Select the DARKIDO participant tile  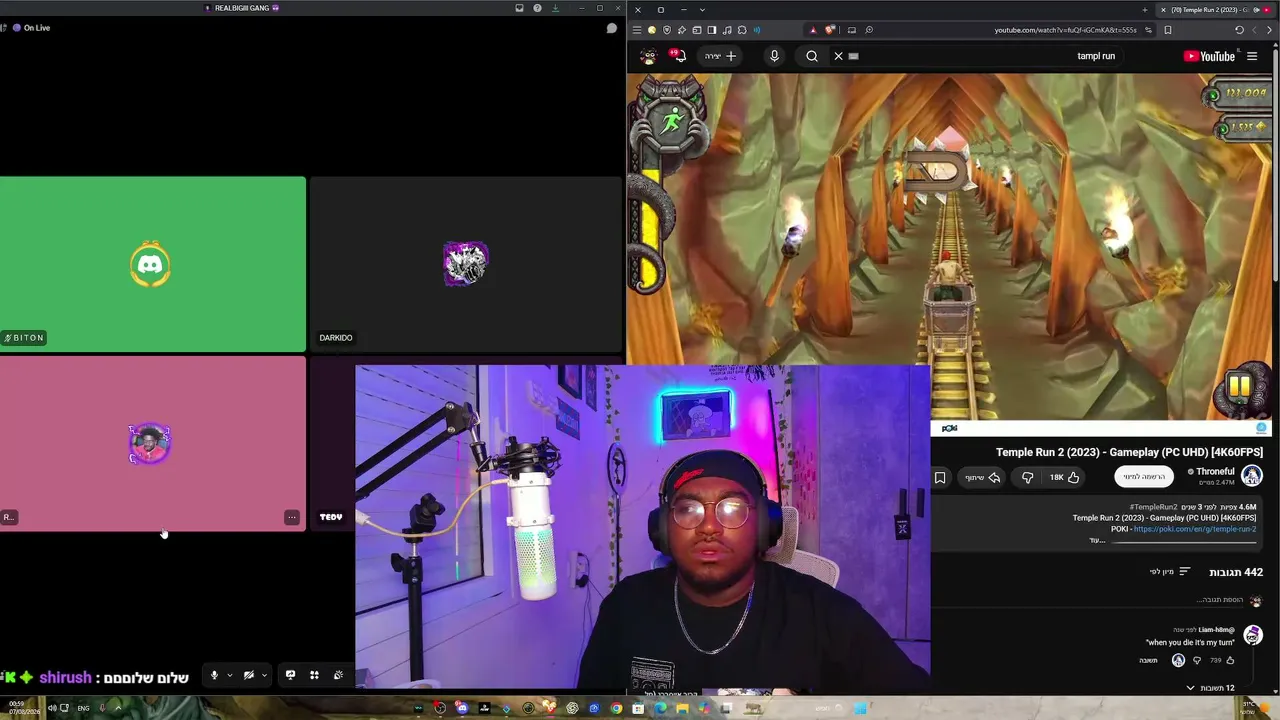coord(466,264)
